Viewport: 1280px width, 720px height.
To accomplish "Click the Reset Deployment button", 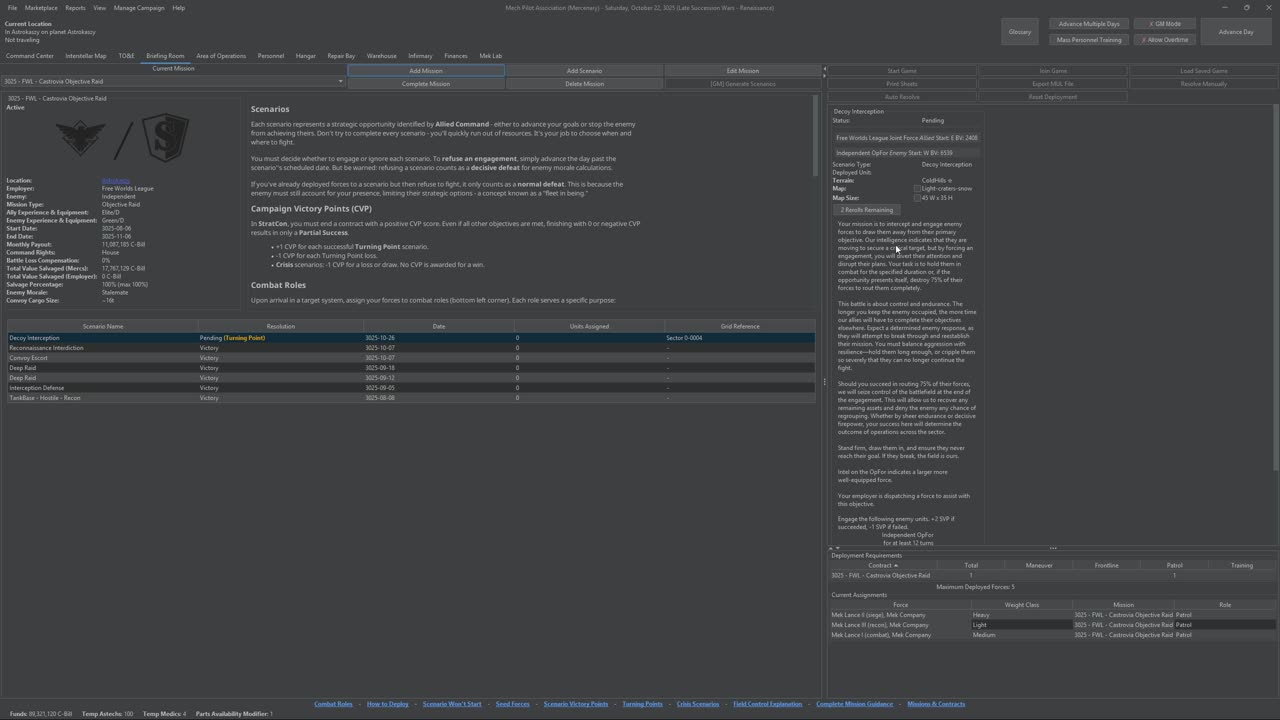I will 1053,97.
